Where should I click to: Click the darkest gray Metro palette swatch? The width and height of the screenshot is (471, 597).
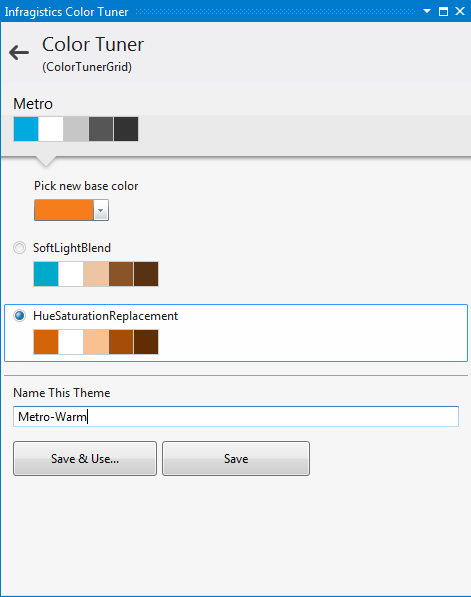click(126, 129)
